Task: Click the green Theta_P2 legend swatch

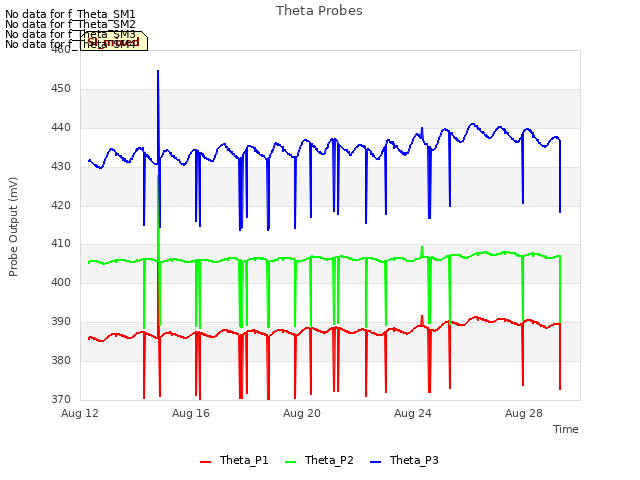Action: [x=290, y=462]
